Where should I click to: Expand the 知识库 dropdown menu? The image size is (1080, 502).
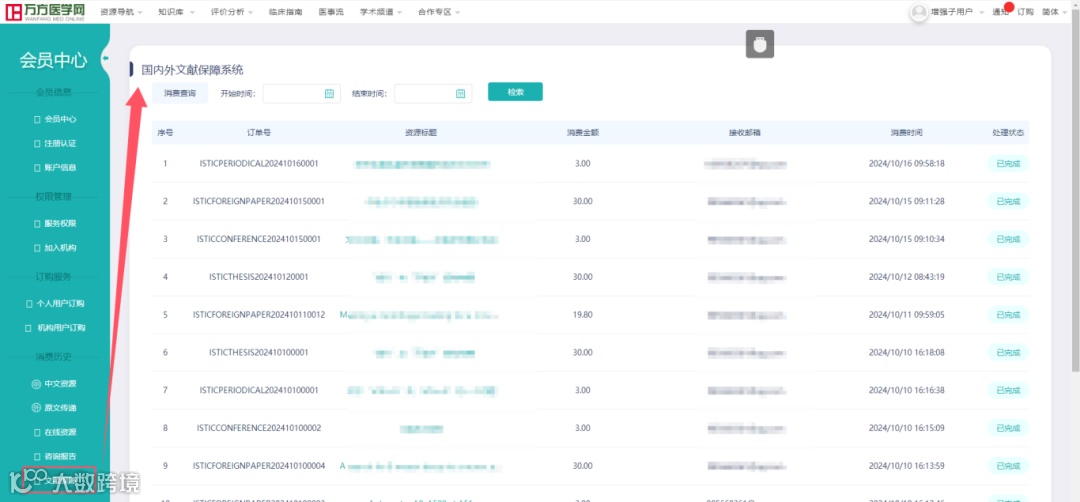tap(176, 12)
